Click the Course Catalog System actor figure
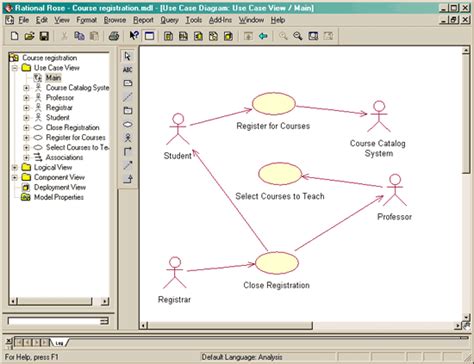Image resolution: width=474 pixels, height=364 pixels. pos(379,116)
